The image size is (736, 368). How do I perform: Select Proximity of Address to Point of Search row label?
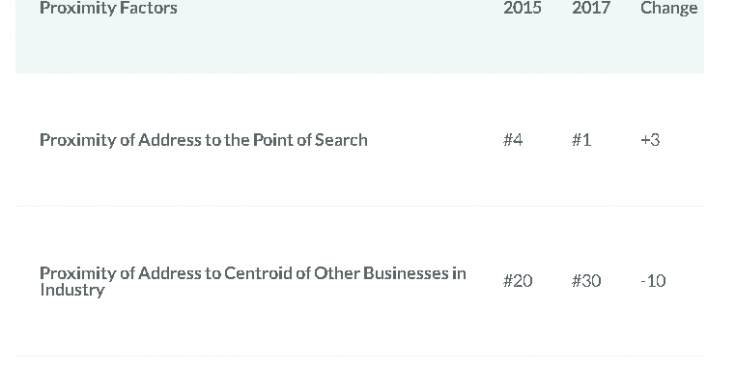click(203, 140)
